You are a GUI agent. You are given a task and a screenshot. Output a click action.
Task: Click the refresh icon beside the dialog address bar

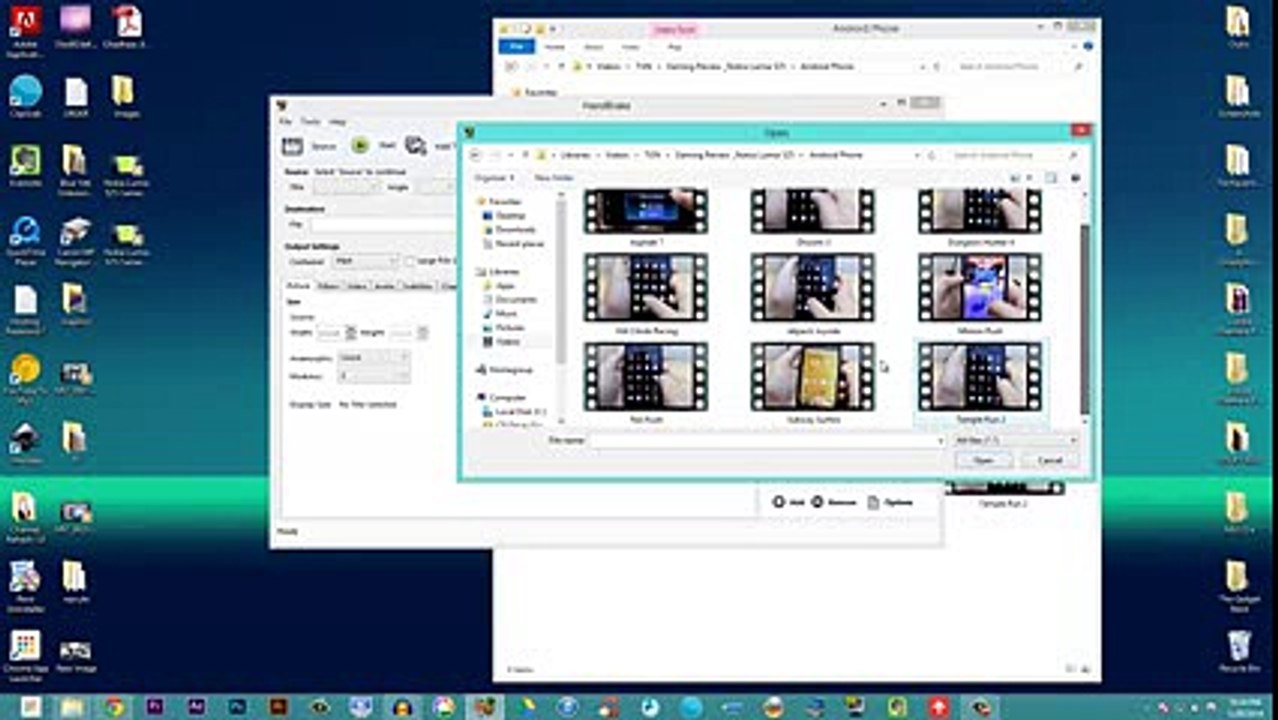(x=932, y=155)
